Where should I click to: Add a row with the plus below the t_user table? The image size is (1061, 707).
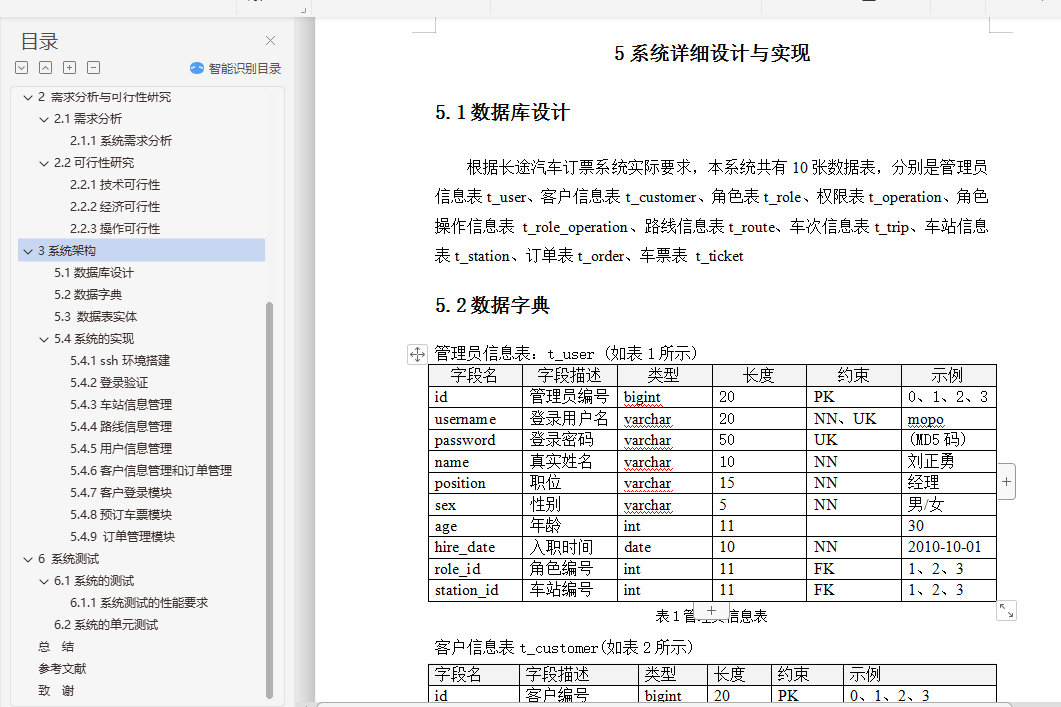pos(711,610)
